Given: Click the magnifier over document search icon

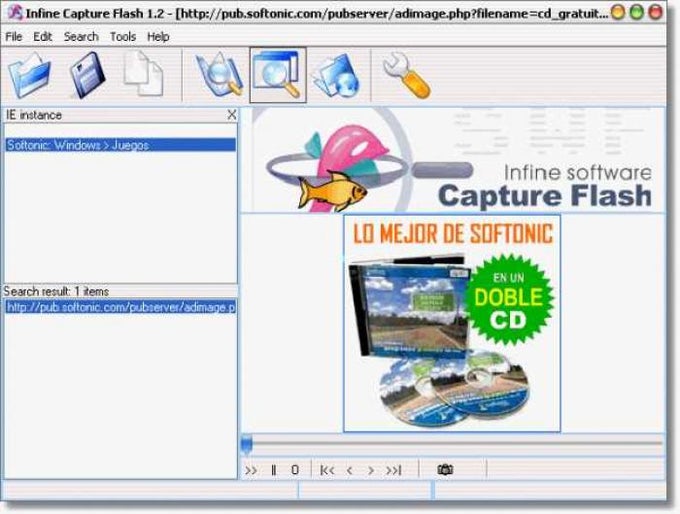Looking at the screenshot, I should 219,75.
